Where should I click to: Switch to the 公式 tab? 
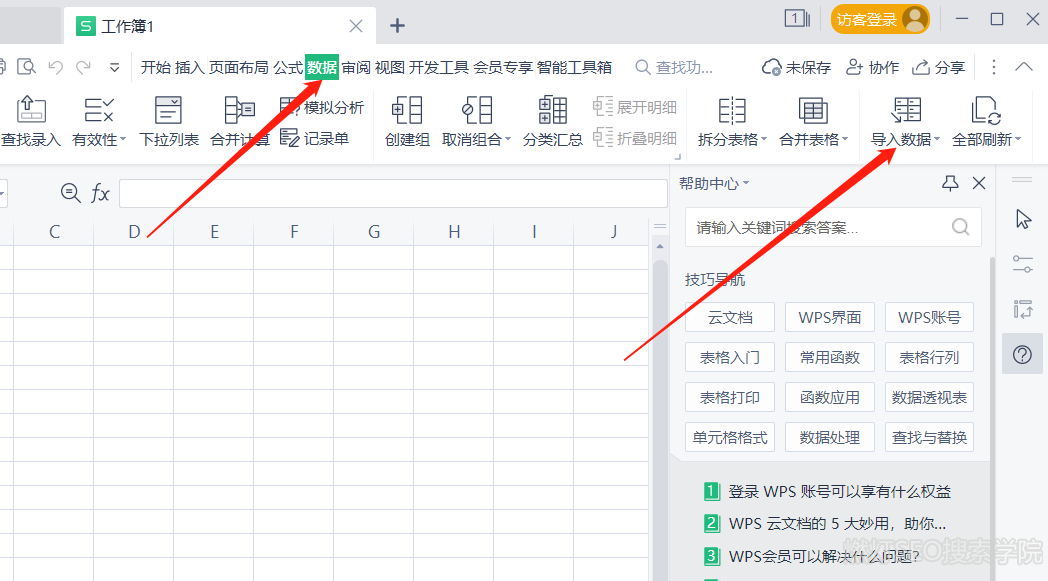[x=288, y=68]
